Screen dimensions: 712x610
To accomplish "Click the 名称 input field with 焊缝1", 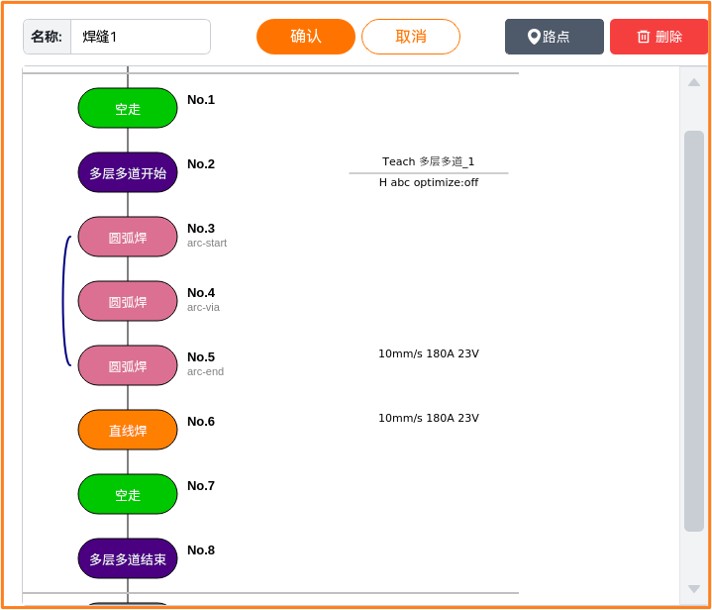I will 140,37.
